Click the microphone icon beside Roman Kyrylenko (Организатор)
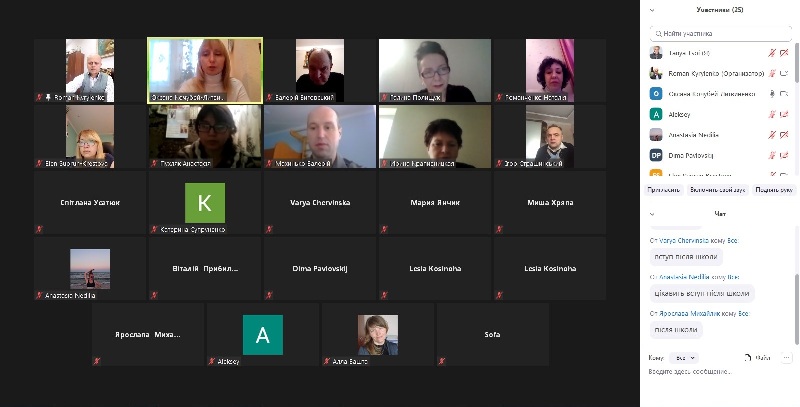Viewport: 800px width, 407px height. pos(772,73)
